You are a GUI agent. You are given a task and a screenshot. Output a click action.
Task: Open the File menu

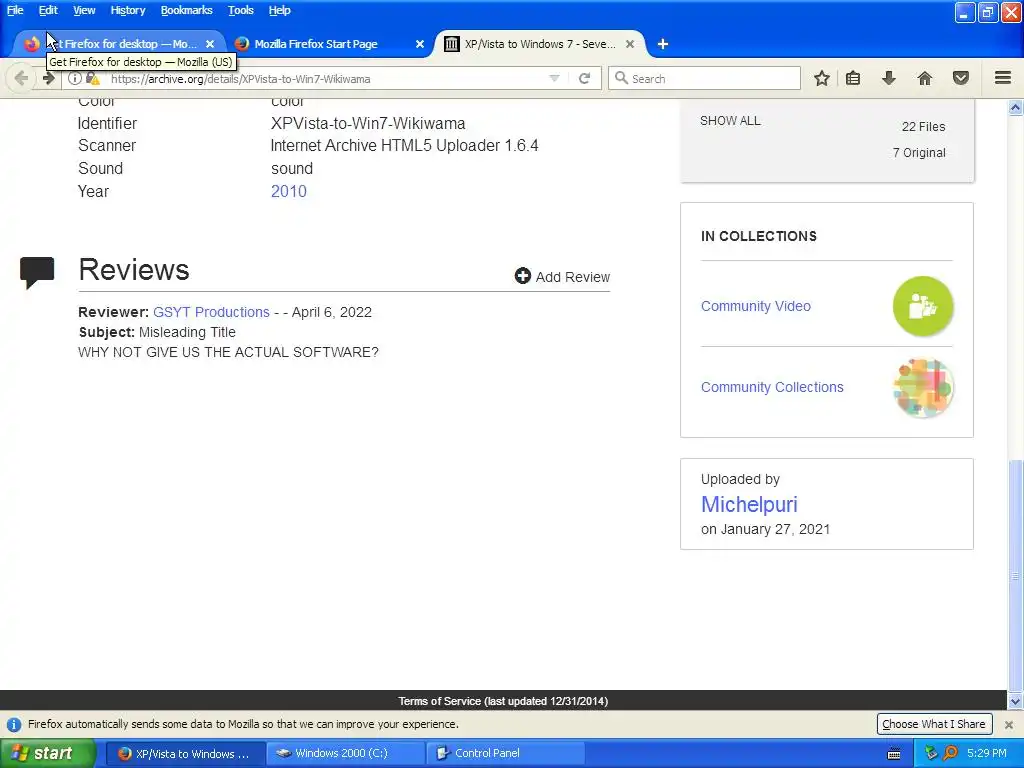pos(15,10)
